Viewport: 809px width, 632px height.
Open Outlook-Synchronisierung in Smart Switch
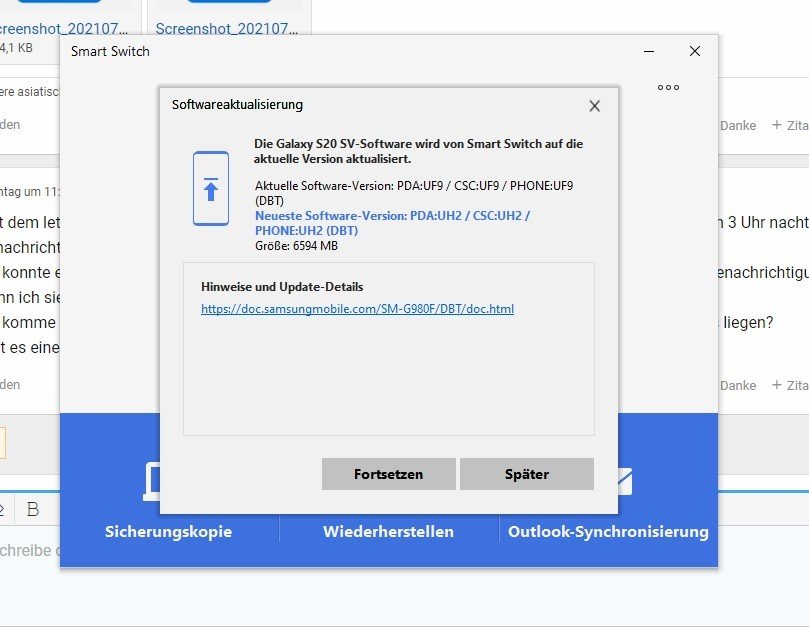coord(608,531)
